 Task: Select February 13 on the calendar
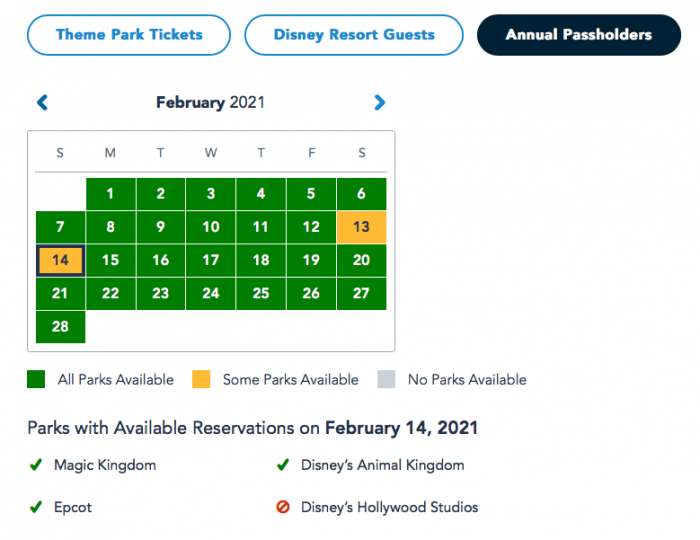coord(361,227)
